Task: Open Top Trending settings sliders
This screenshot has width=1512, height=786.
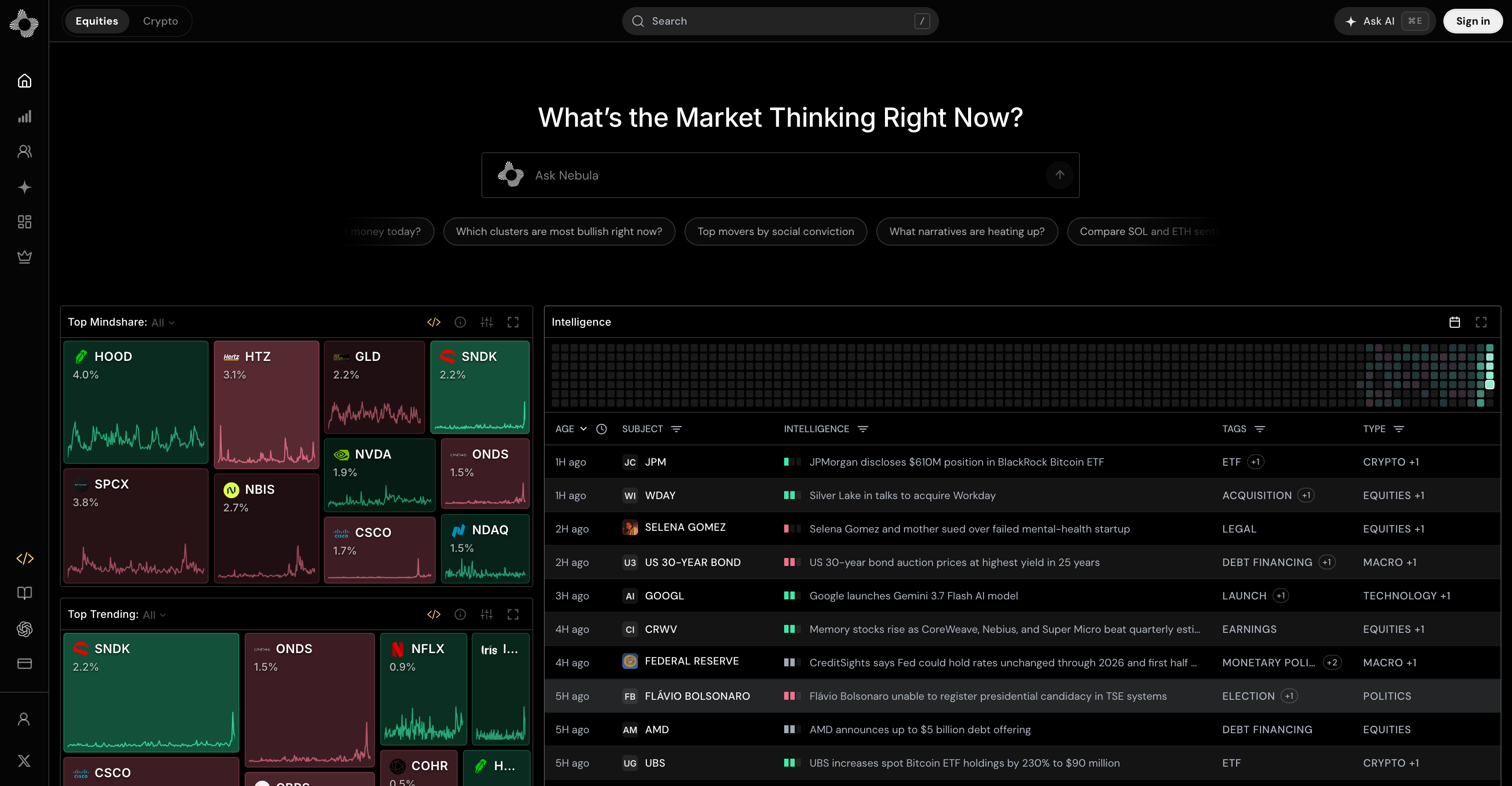Action: pos(487,615)
